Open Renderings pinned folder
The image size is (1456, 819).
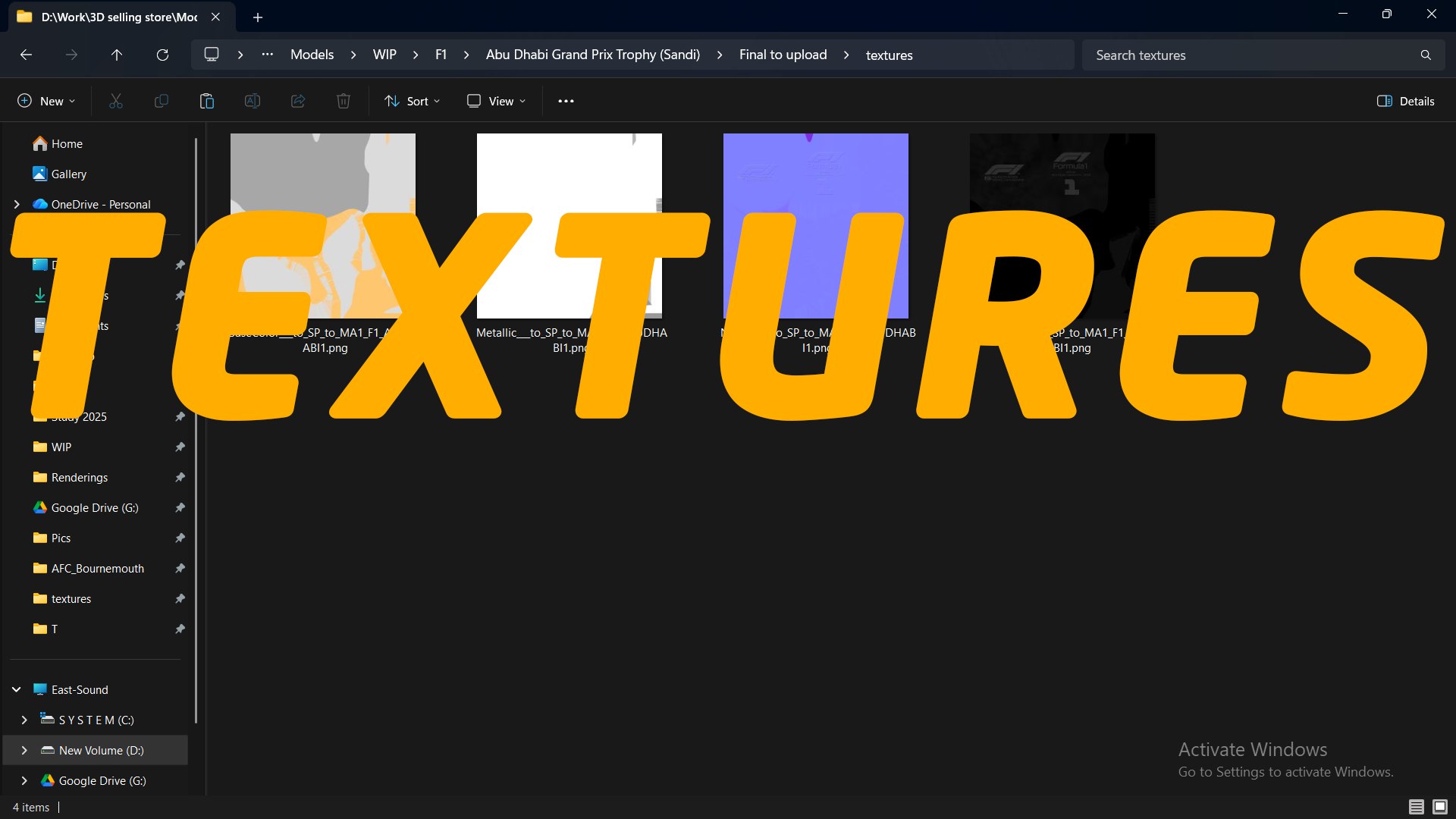click(71, 477)
